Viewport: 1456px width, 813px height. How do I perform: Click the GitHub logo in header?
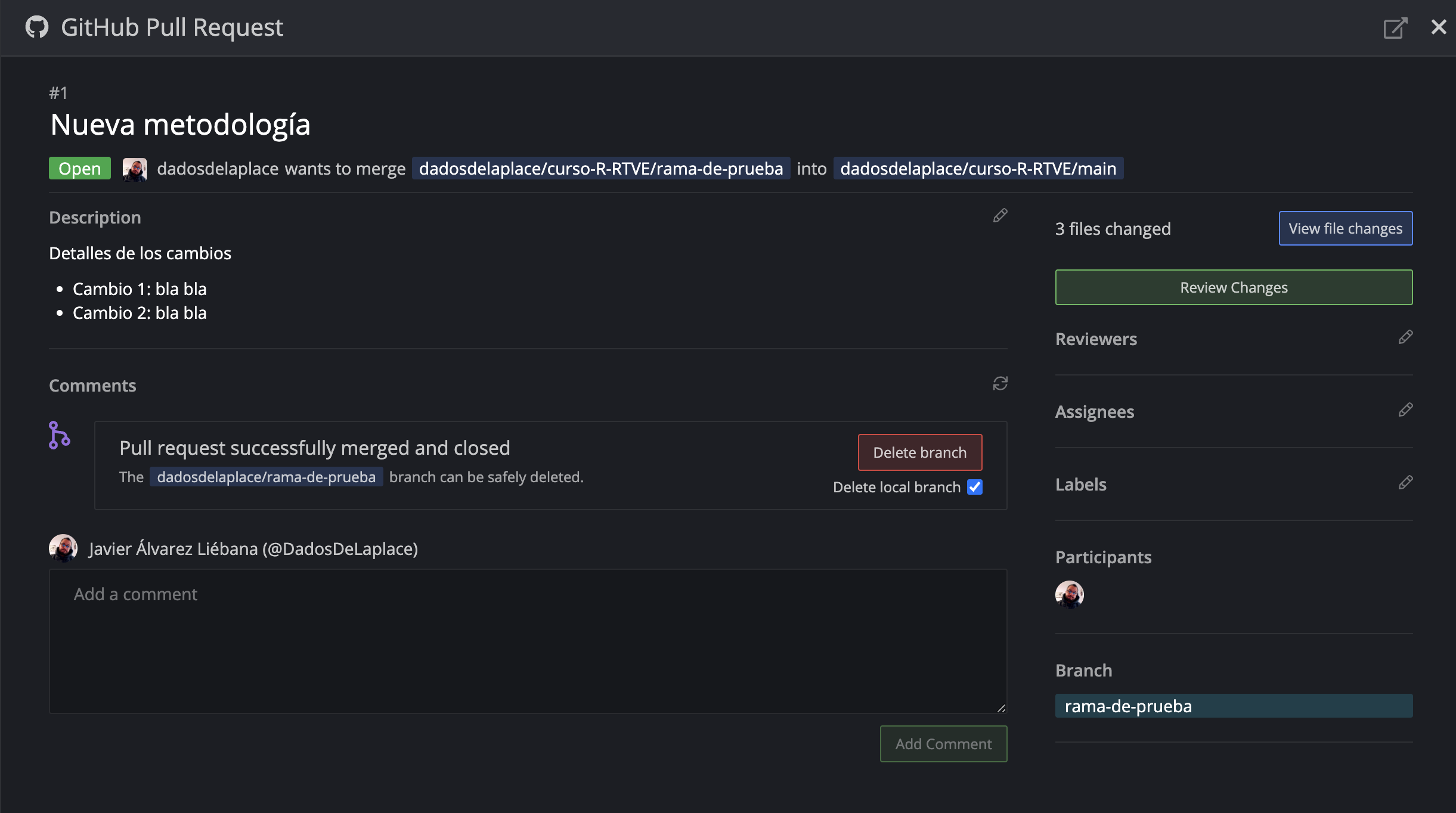point(37,27)
